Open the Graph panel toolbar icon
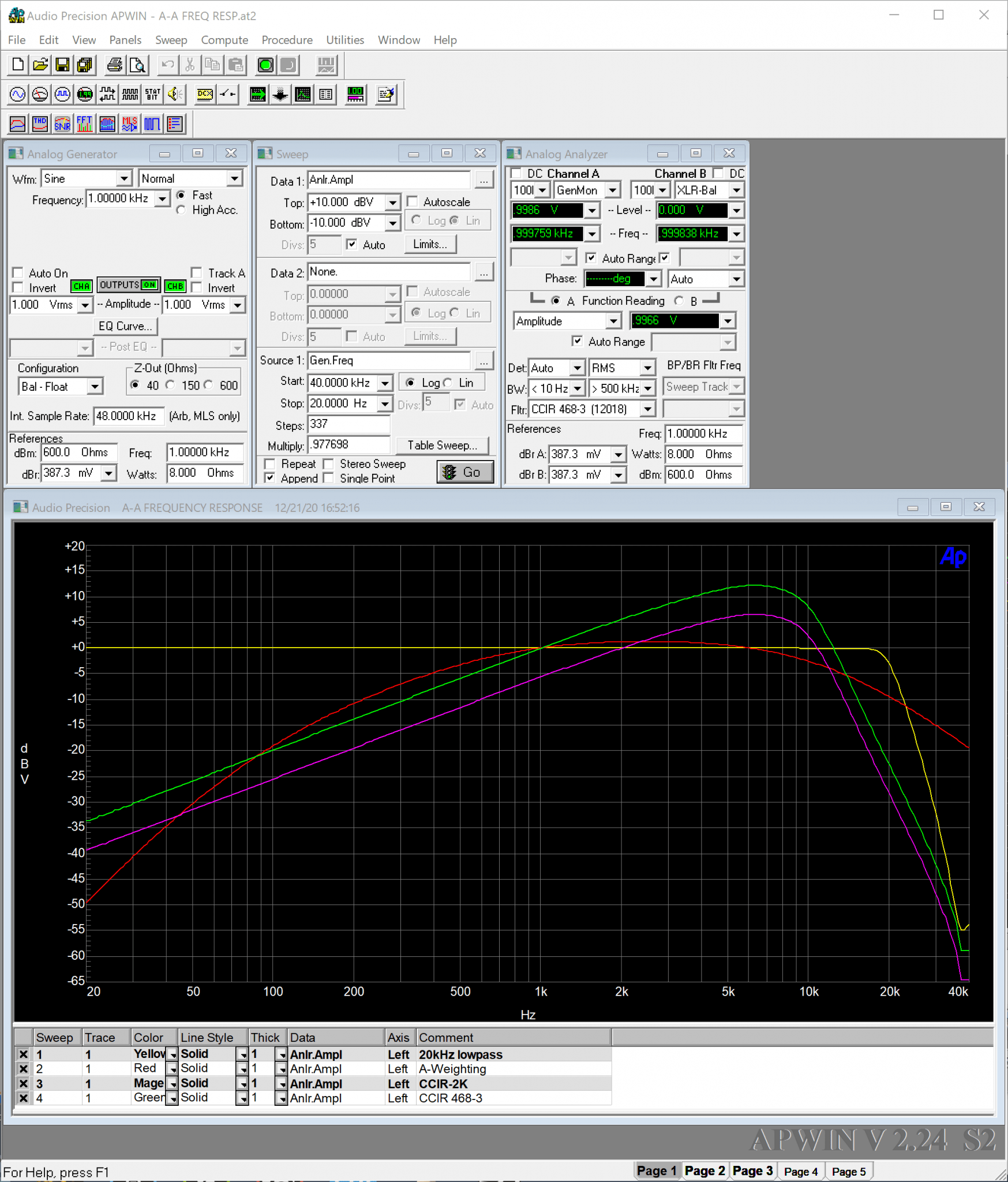This screenshot has height=1182, width=1008. 303,94
